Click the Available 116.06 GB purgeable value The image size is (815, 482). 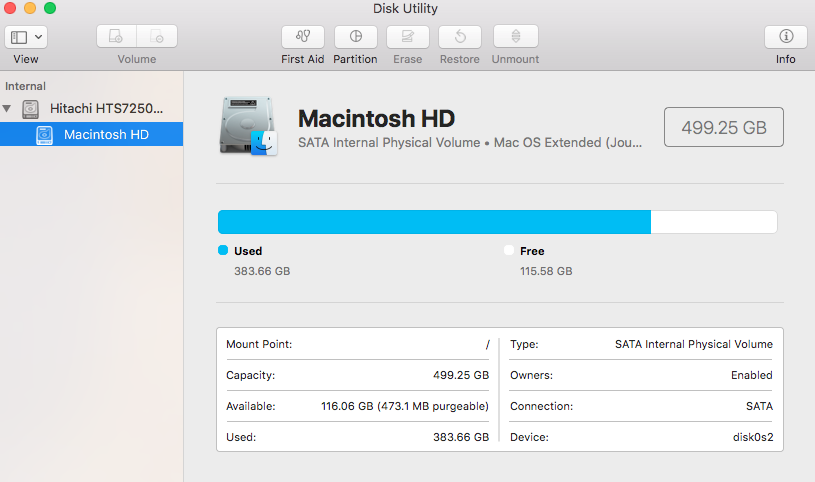pos(404,406)
